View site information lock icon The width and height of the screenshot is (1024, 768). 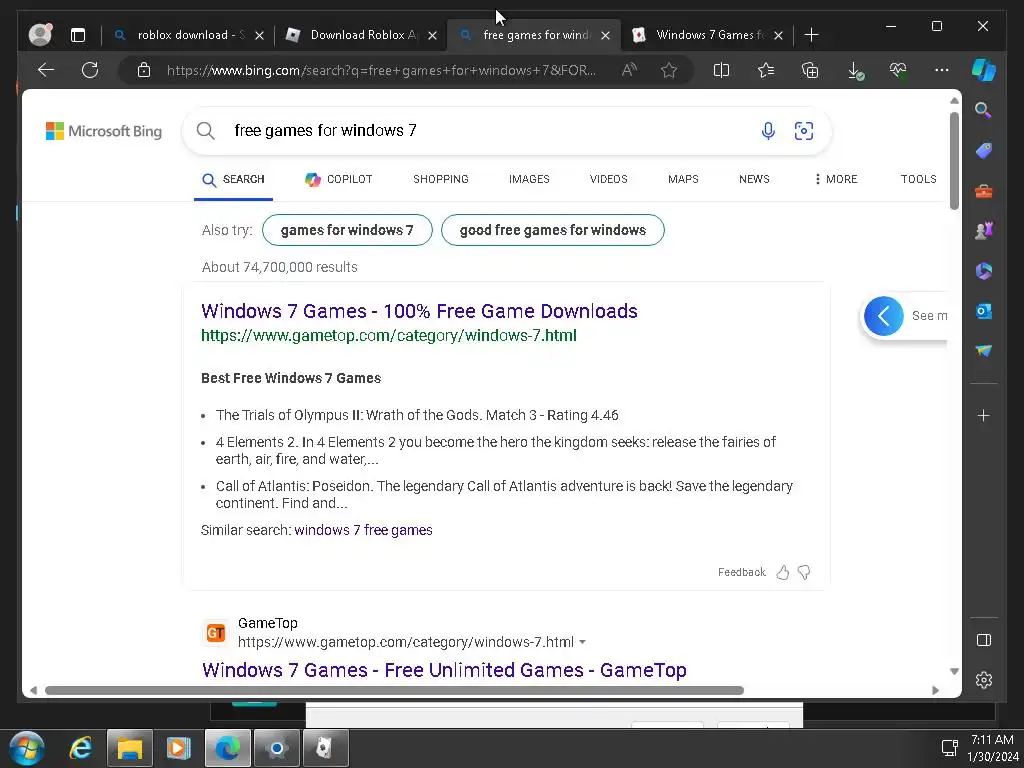point(144,71)
